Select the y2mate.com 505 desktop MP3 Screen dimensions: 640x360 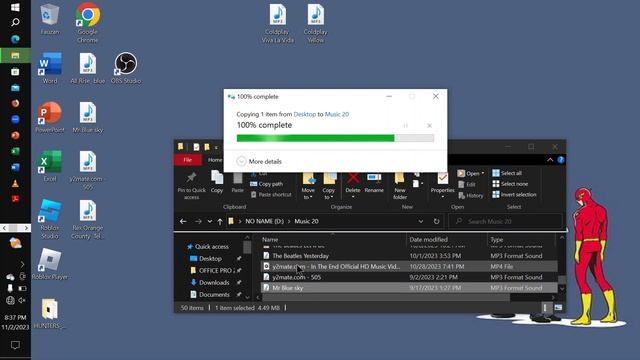87,170
